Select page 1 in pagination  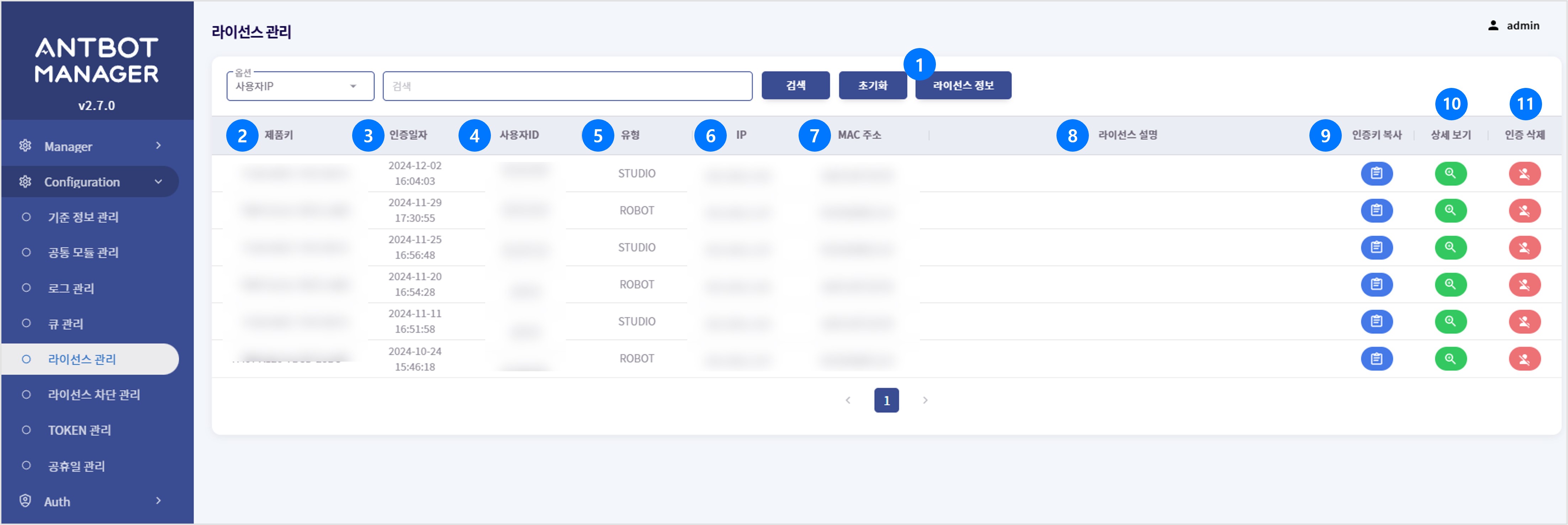tap(886, 400)
